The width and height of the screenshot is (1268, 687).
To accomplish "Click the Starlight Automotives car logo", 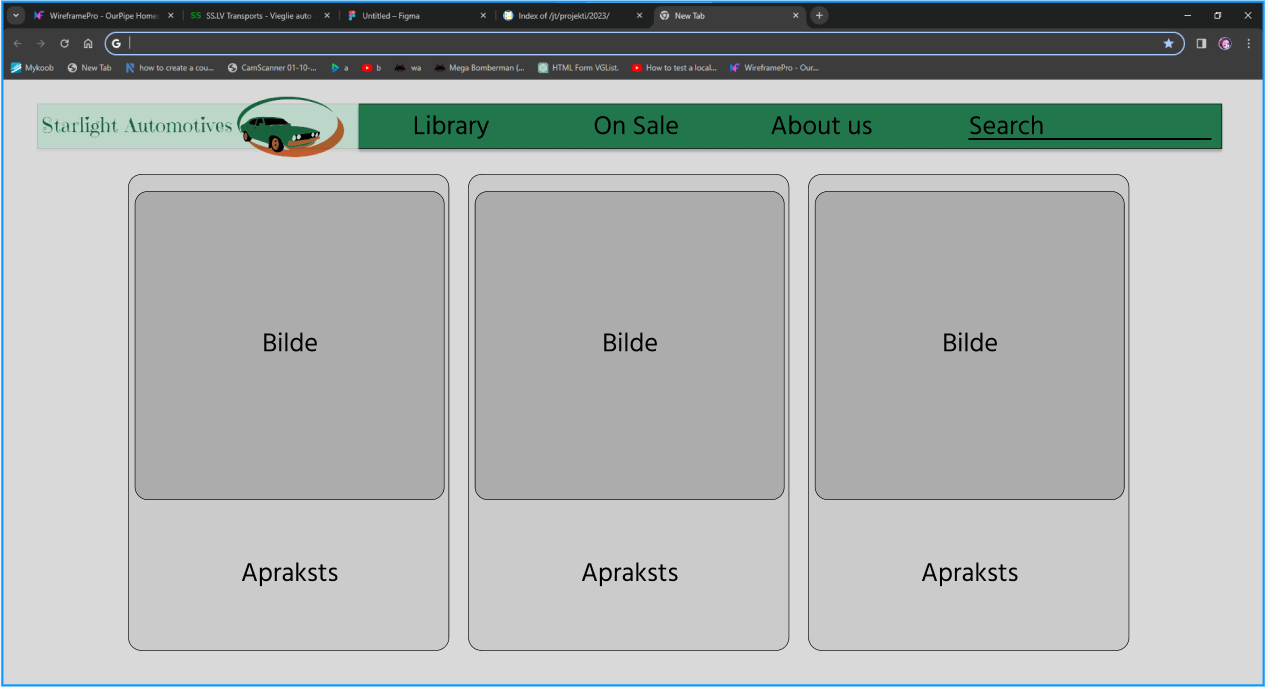I will 290,127.
